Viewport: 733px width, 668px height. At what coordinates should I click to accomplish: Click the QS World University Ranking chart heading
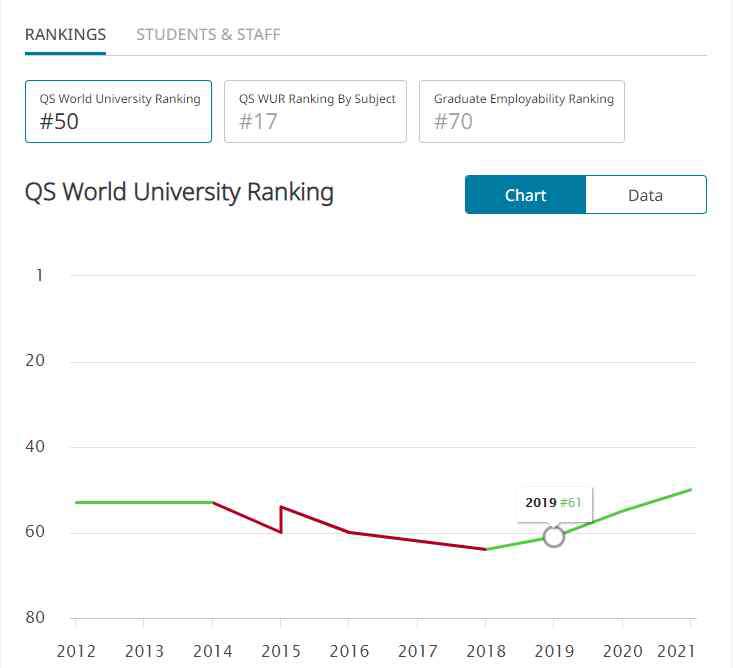coord(179,193)
